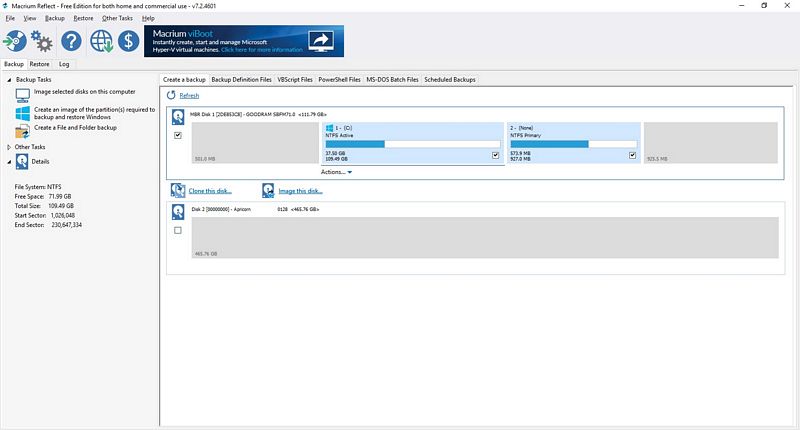Click the 'NTFS Primary' label on partition 2
Image resolution: width=800 pixels, height=430 pixels.
point(526,136)
